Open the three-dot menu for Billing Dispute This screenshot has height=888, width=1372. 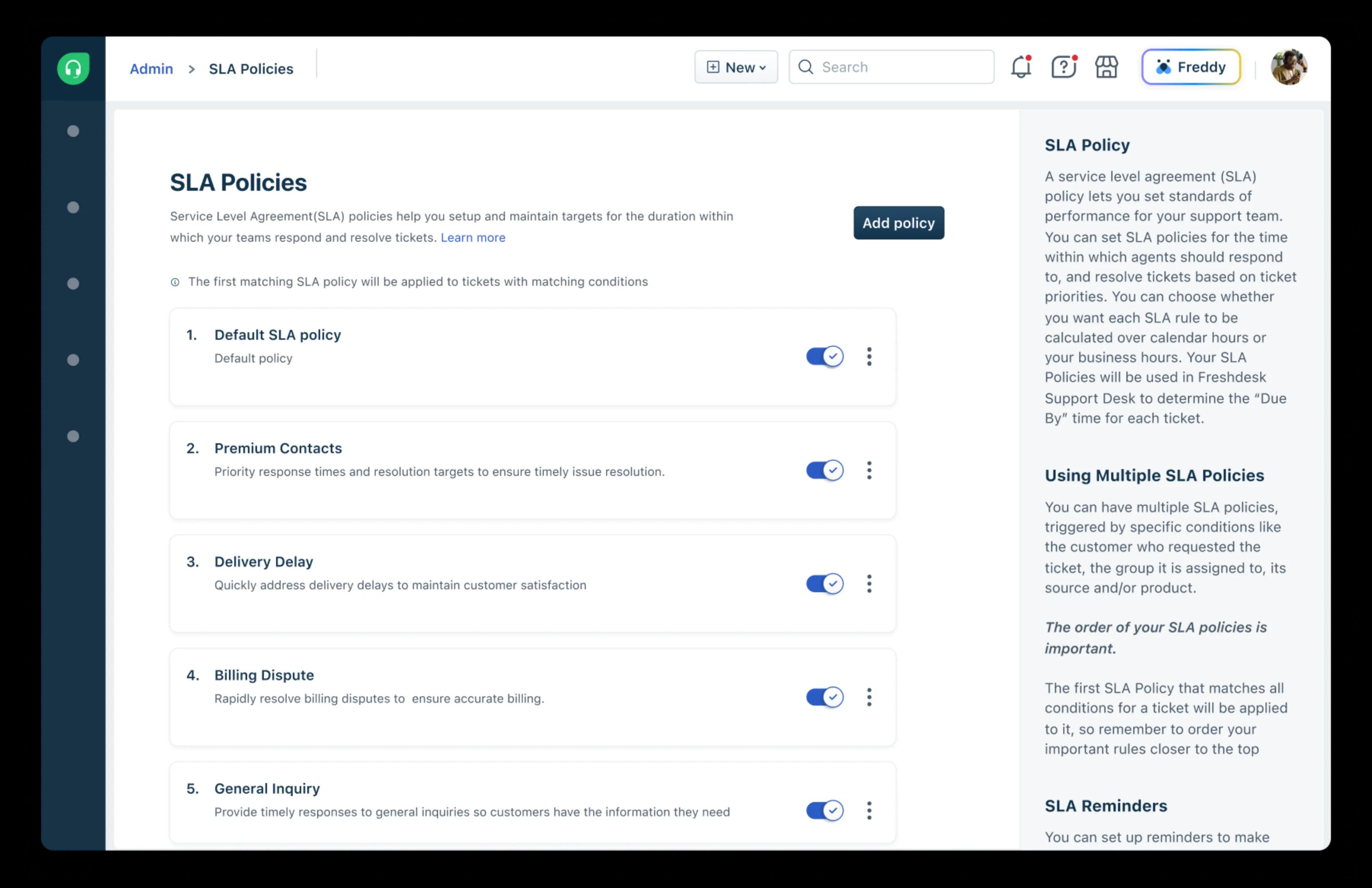[x=869, y=697]
